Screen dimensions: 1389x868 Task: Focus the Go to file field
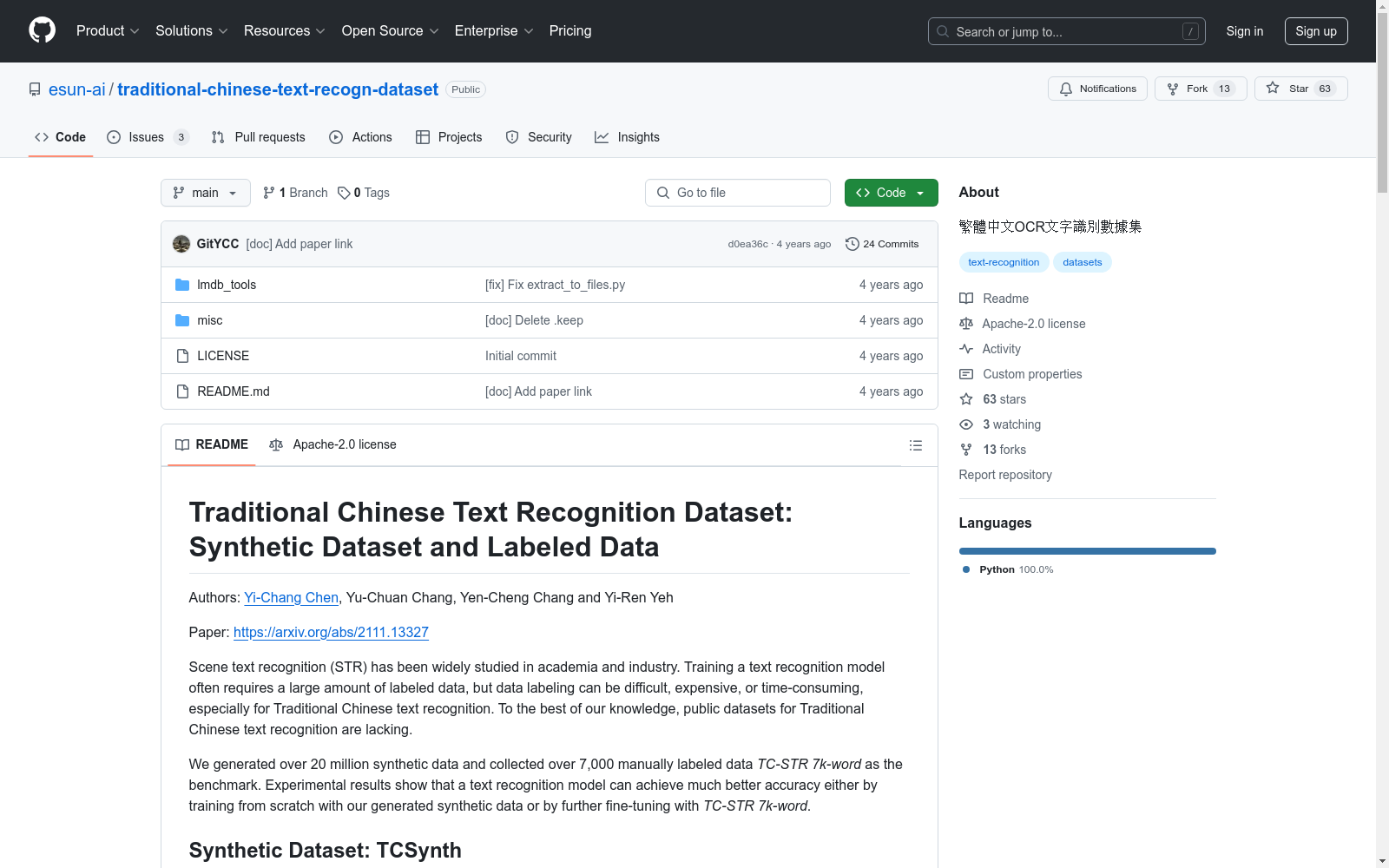738,193
